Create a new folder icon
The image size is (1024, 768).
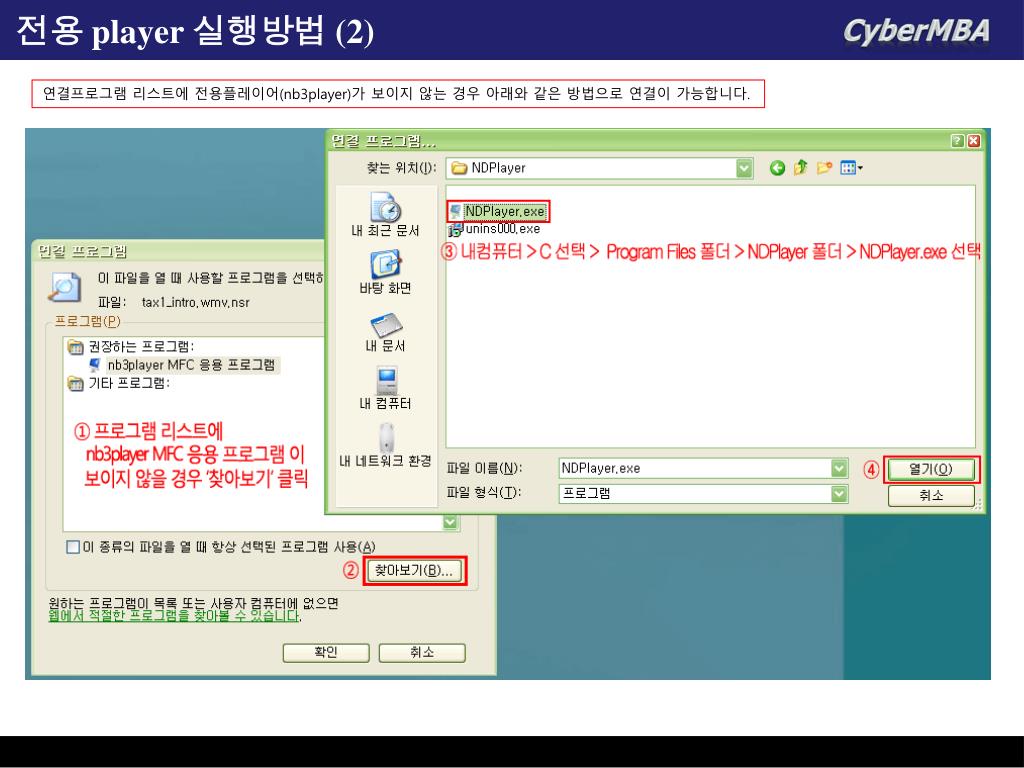point(824,168)
